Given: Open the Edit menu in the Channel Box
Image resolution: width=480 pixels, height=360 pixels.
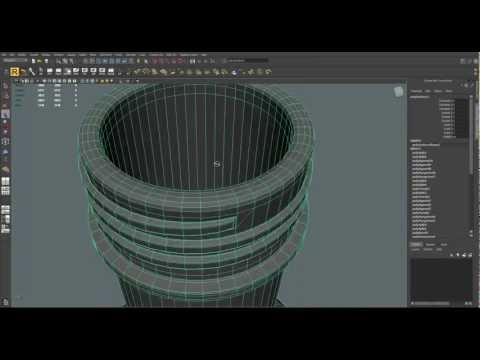Looking at the screenshot, I should [428, 91].
